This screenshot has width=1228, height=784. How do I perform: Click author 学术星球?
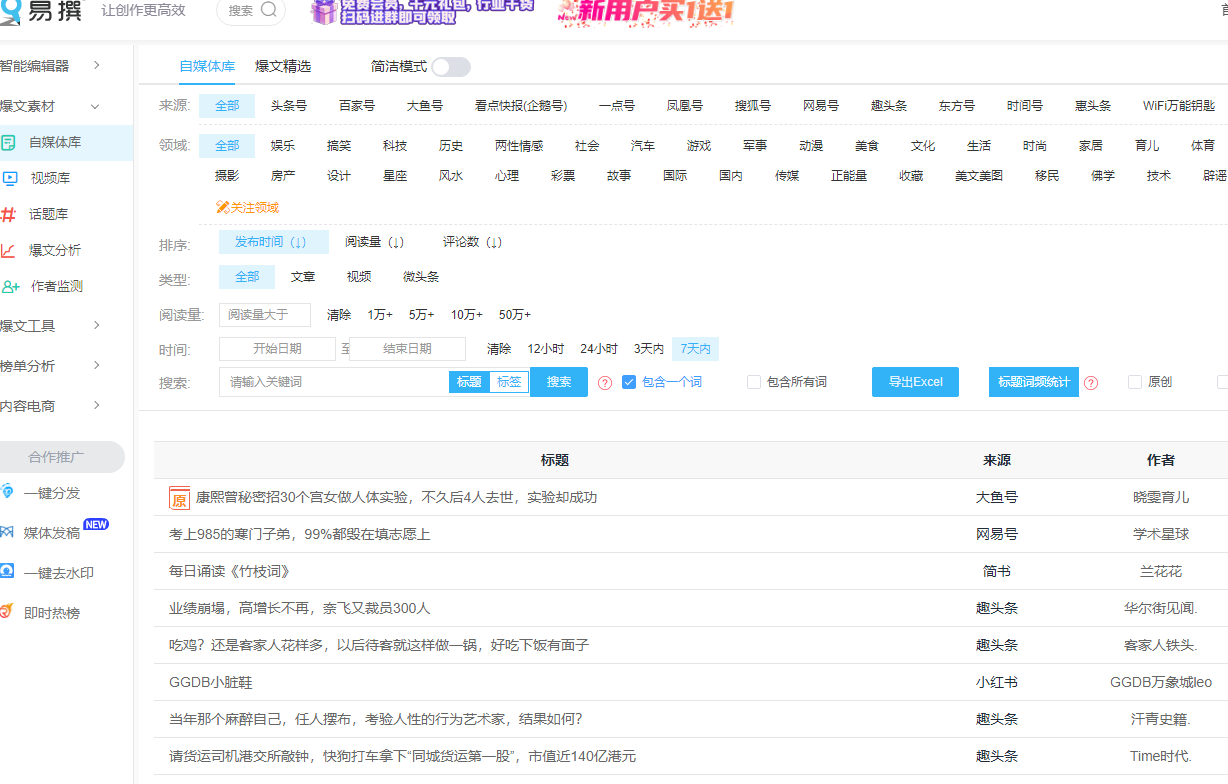coord(1161,535)
